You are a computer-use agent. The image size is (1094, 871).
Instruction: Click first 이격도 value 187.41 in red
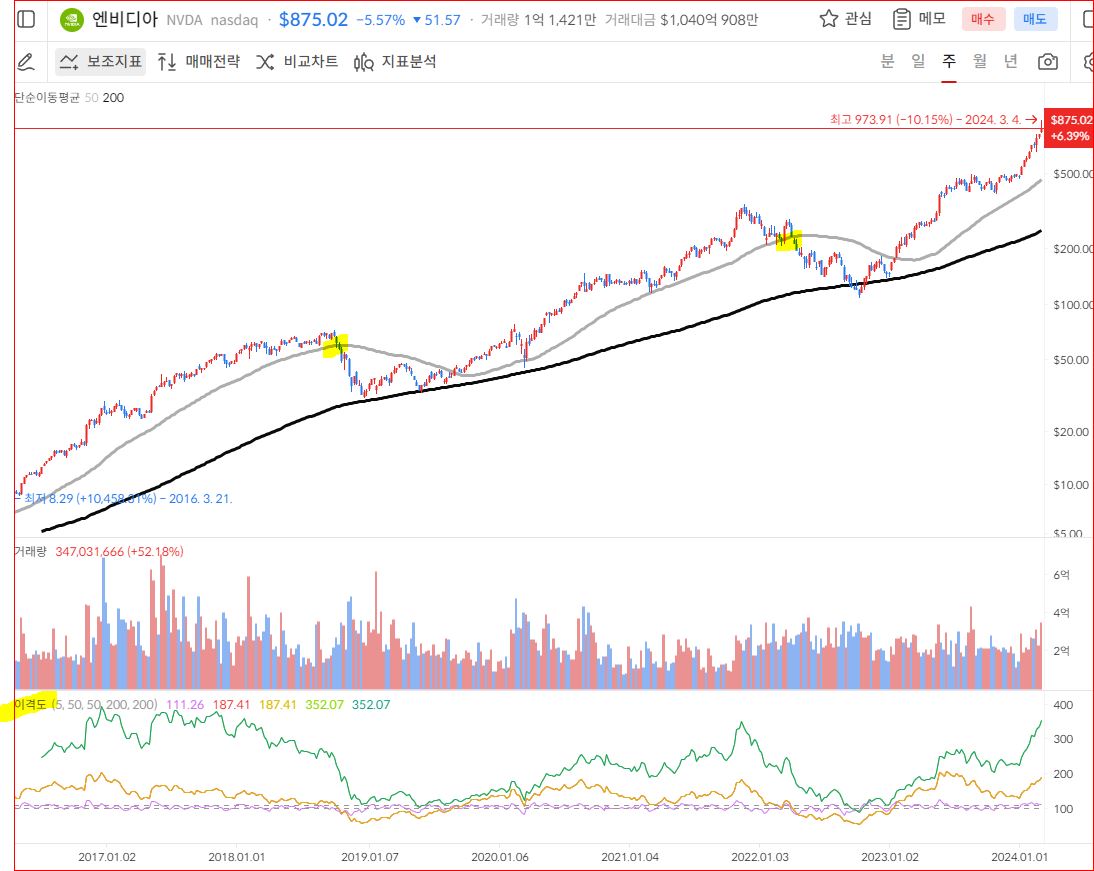231,704
